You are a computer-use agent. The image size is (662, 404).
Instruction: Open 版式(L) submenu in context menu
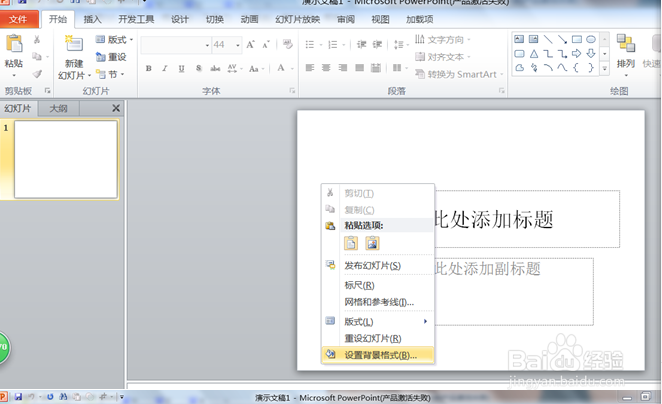point(378,322)
